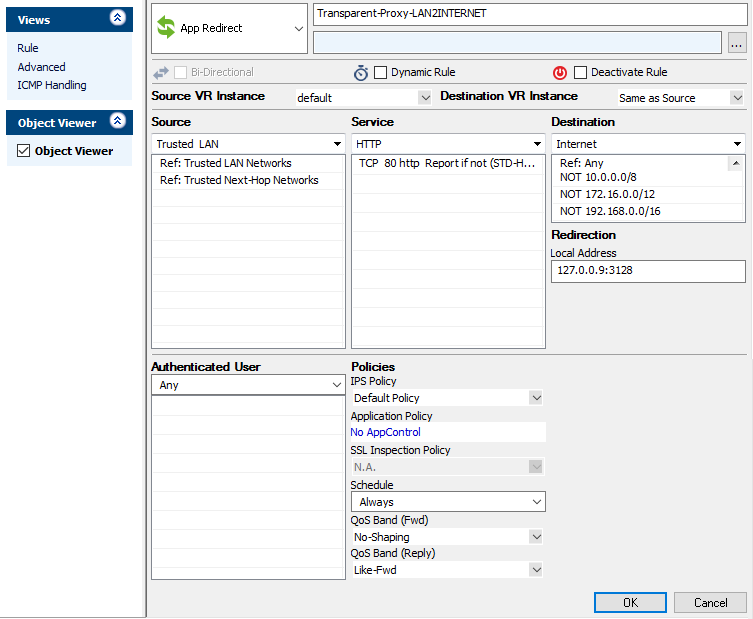Expand the Destination Internet dropdown
The image size is (753, 619).
737,144
